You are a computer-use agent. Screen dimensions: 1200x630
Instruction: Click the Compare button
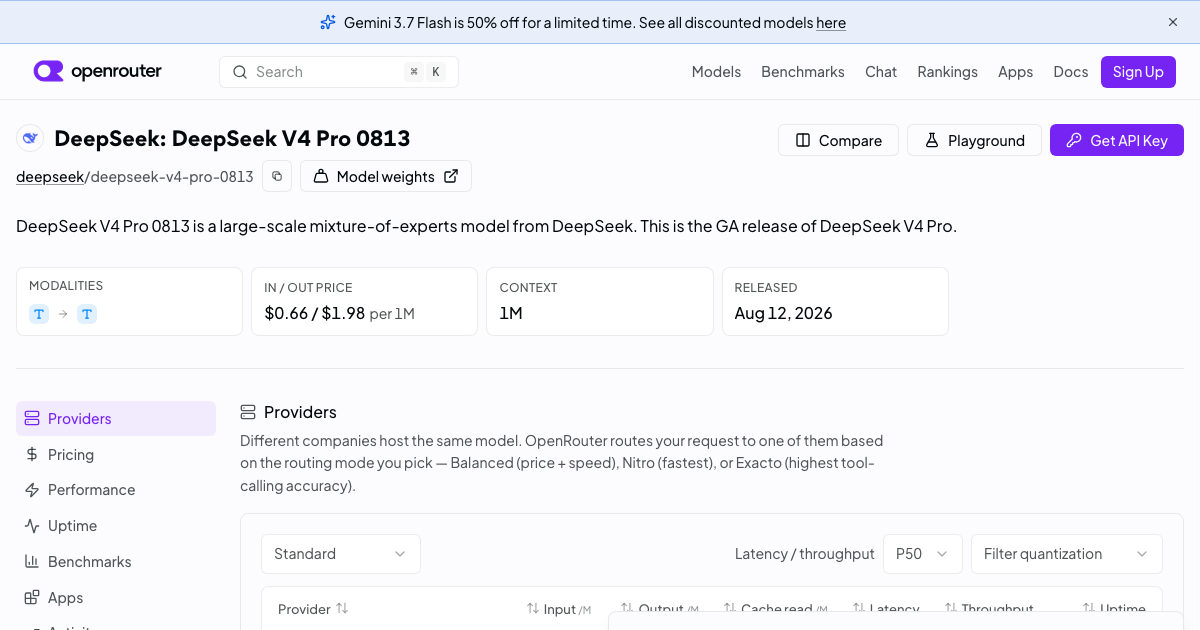click(838, 140)
